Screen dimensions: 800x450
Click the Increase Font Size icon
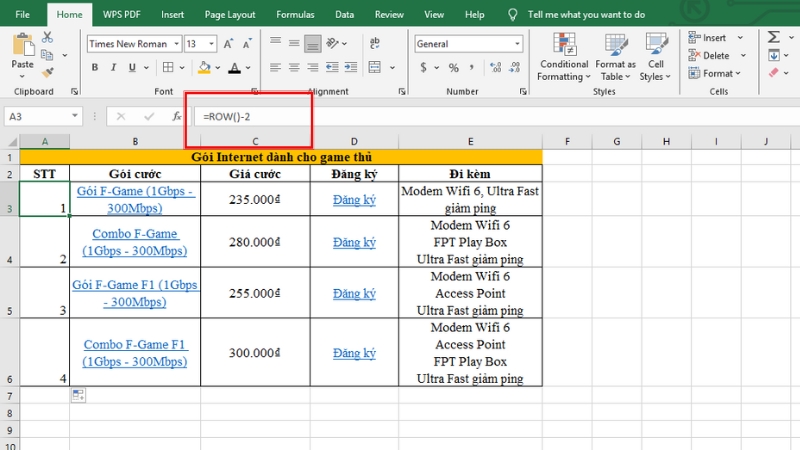(x=229, y=44)
